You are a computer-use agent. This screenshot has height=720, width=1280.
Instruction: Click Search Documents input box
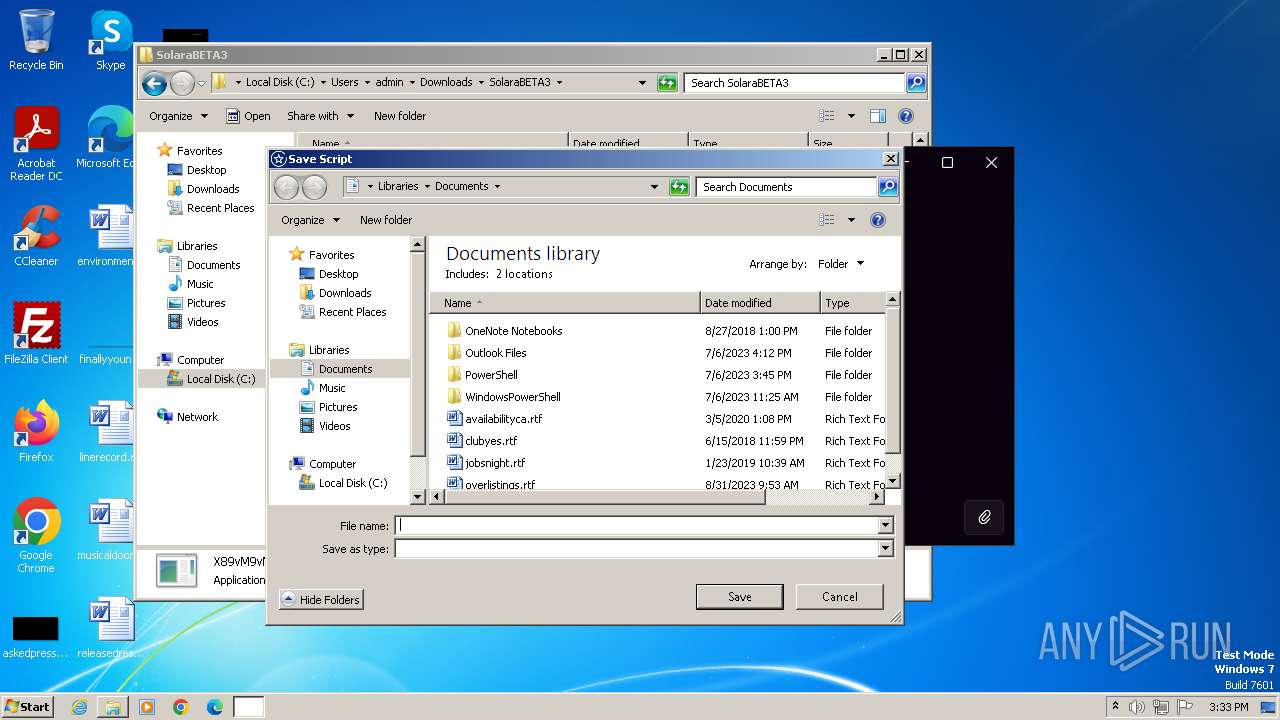point(787,187)
